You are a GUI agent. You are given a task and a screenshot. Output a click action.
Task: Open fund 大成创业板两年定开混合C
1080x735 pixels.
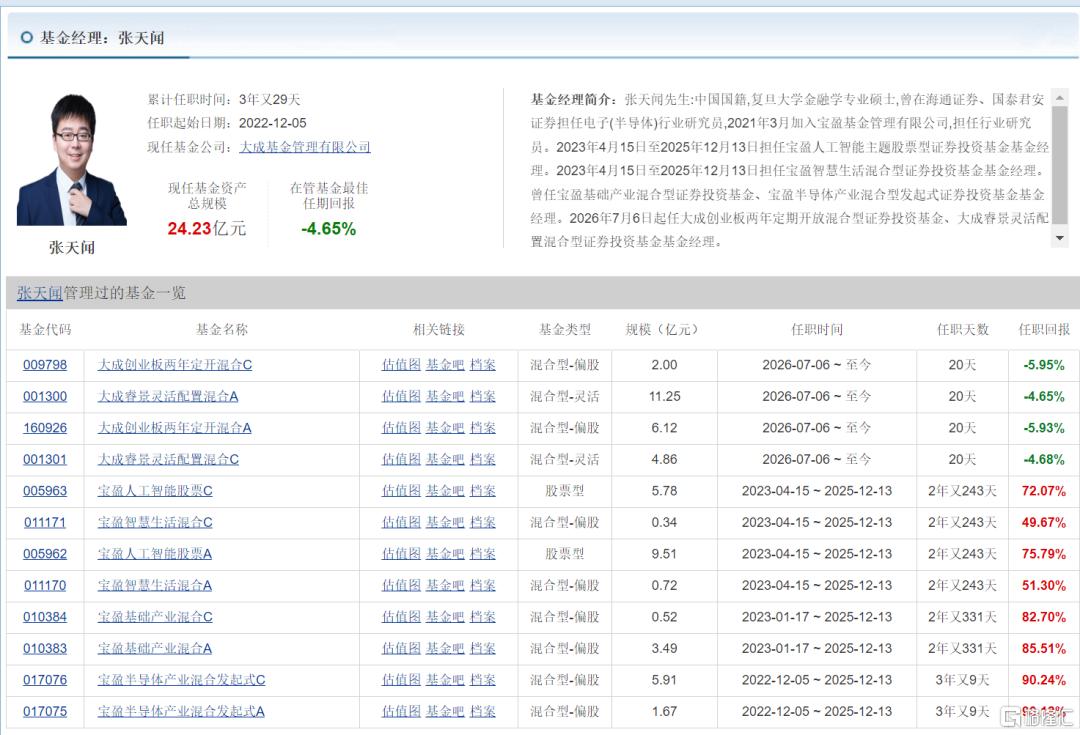click(x=174, y=365)
